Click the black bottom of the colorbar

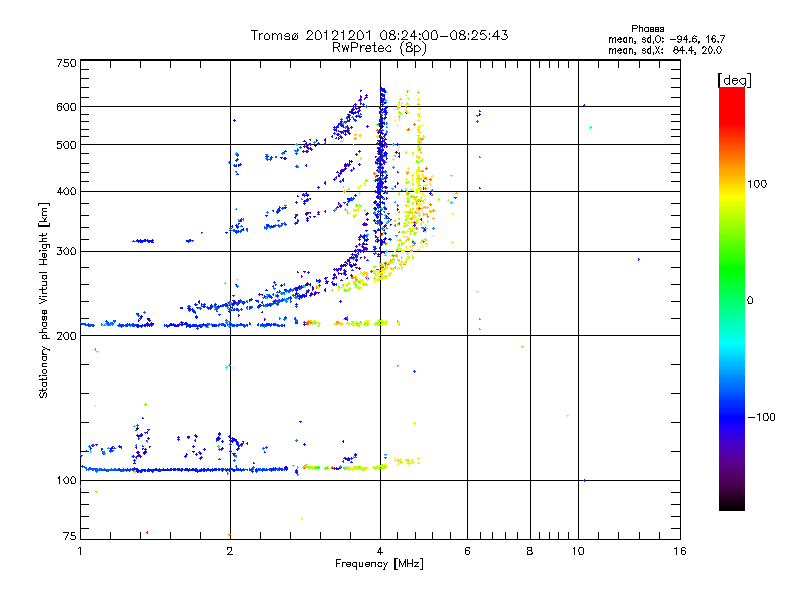pyautogui.click(x=732, y=503)
